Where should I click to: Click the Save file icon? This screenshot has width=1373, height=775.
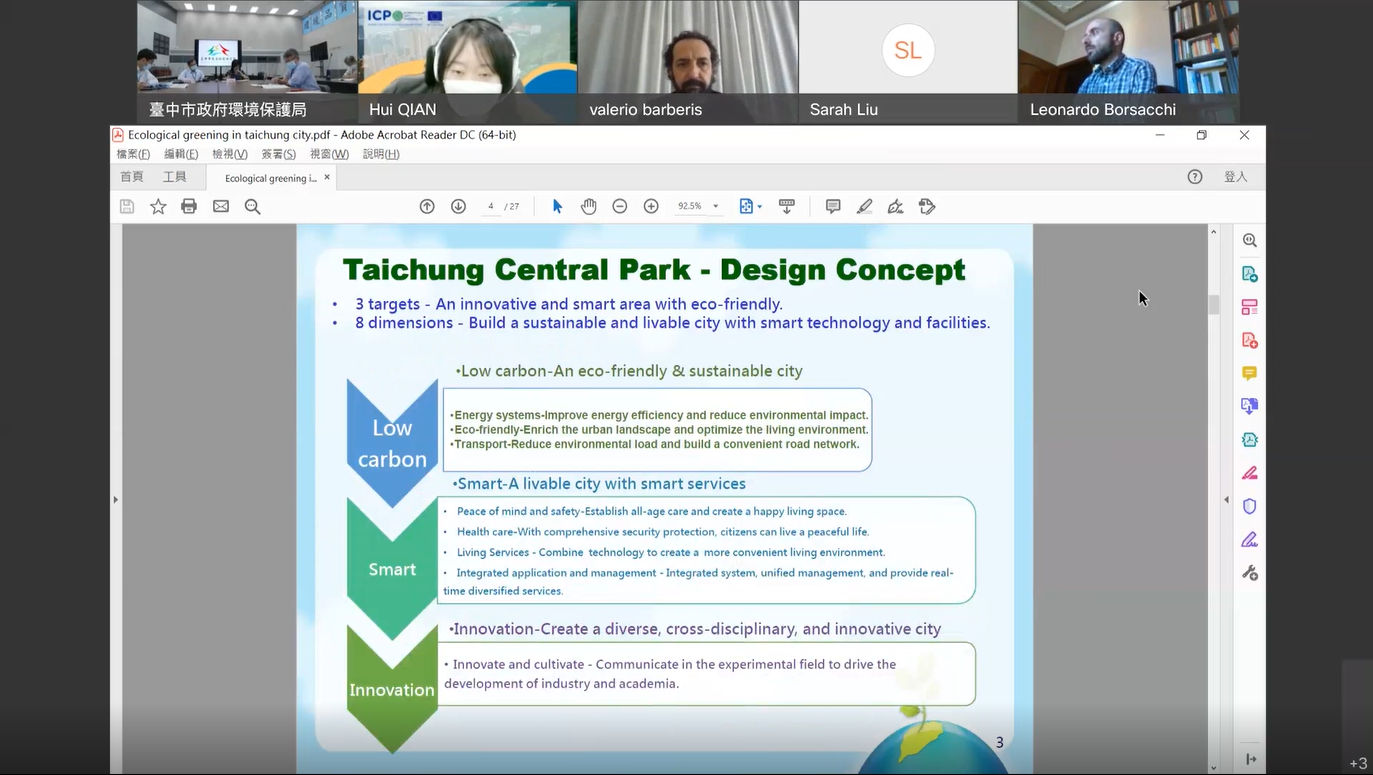[127, 206]
